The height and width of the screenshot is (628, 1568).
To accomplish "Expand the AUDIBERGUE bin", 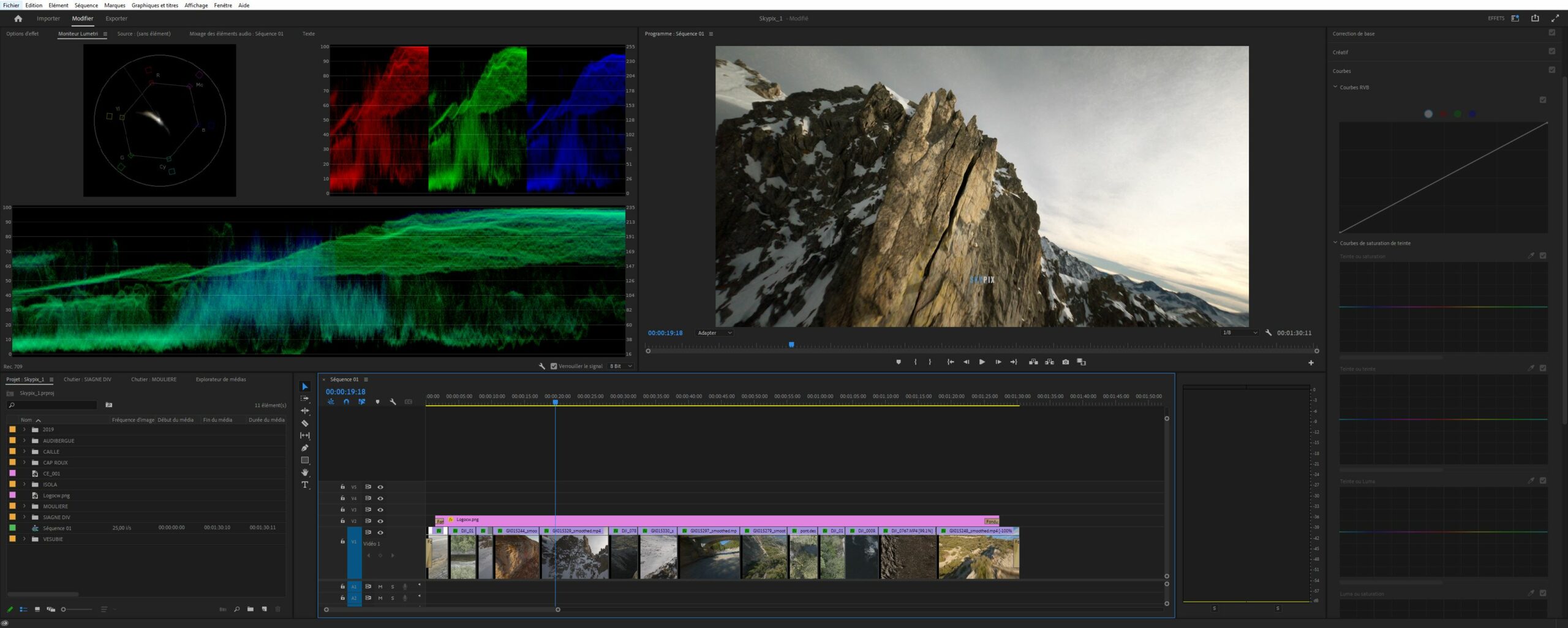I will coord(24,441).
